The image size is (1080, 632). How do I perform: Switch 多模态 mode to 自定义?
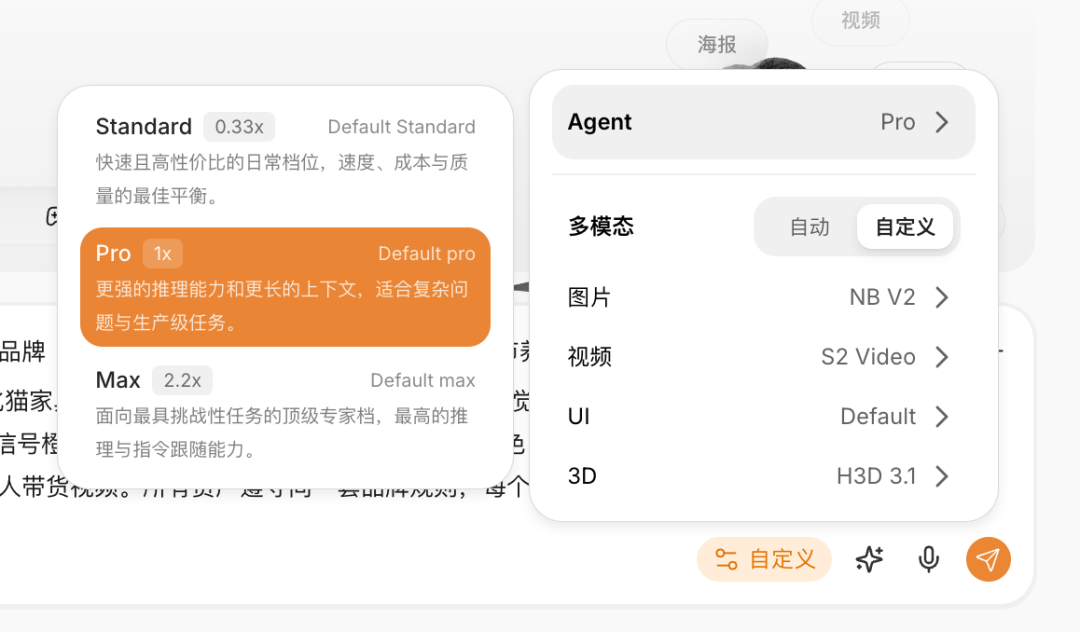(x=905, y=227)
